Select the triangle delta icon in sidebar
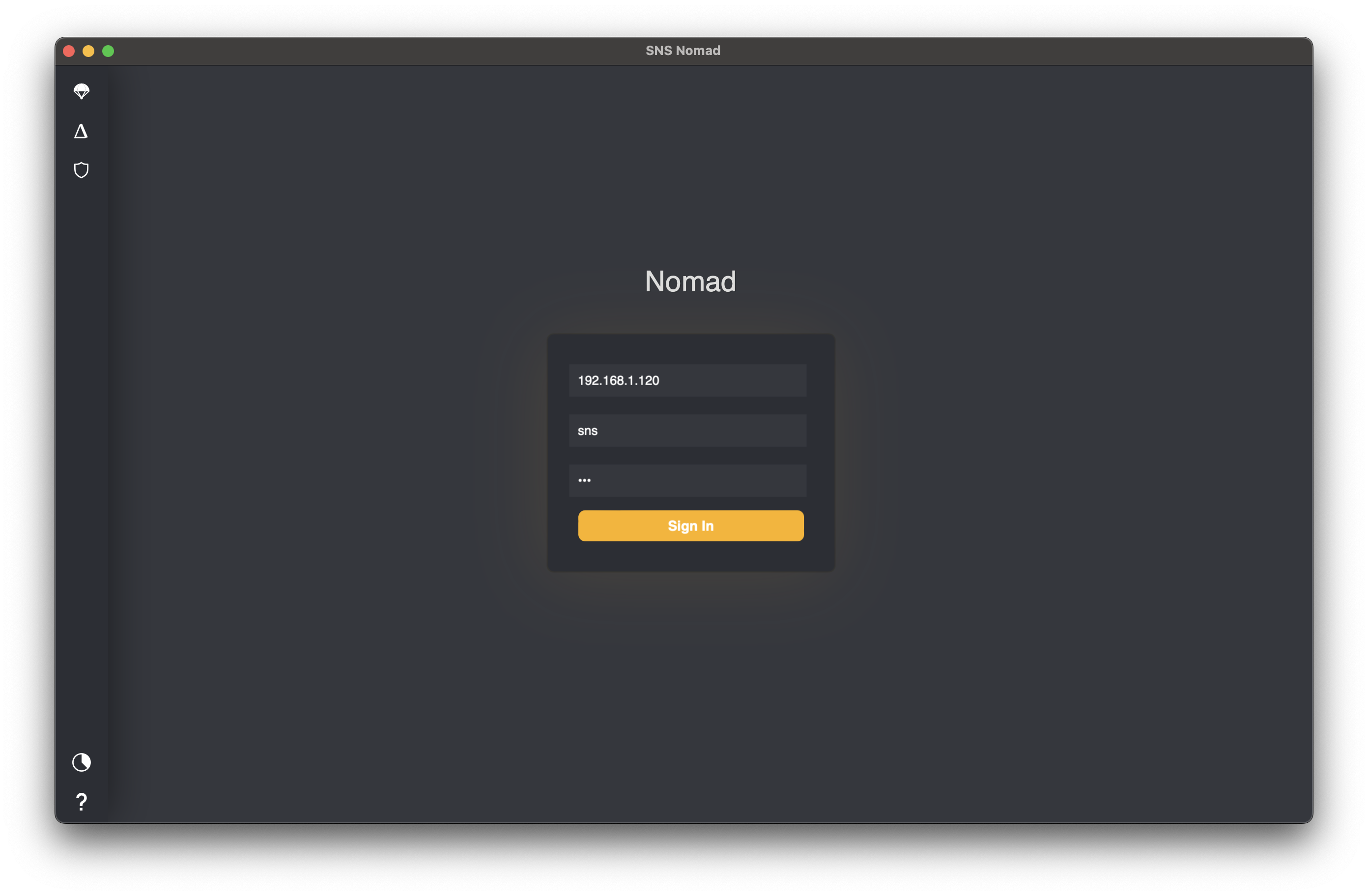This screenshot has height=896, width=1368. (81, 132)
